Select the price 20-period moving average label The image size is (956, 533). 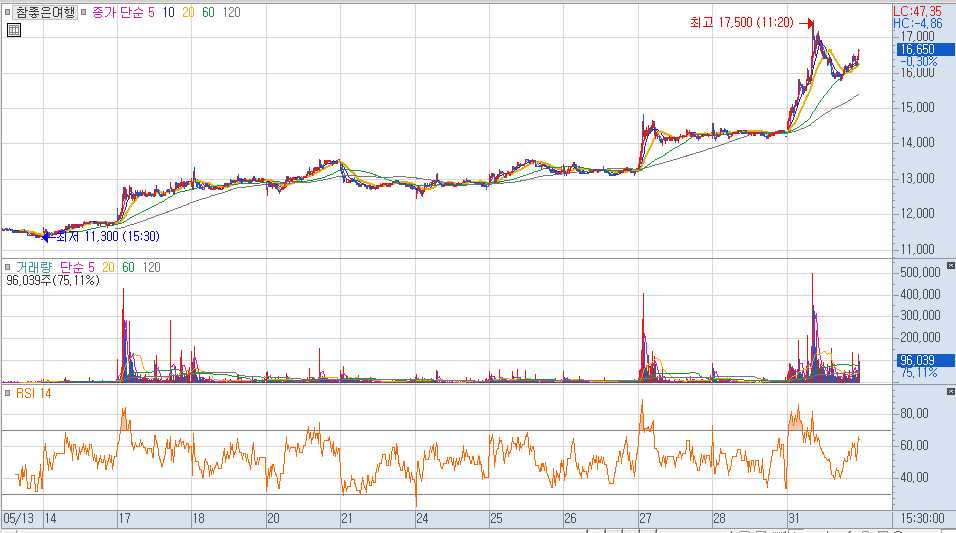point(188,12)
